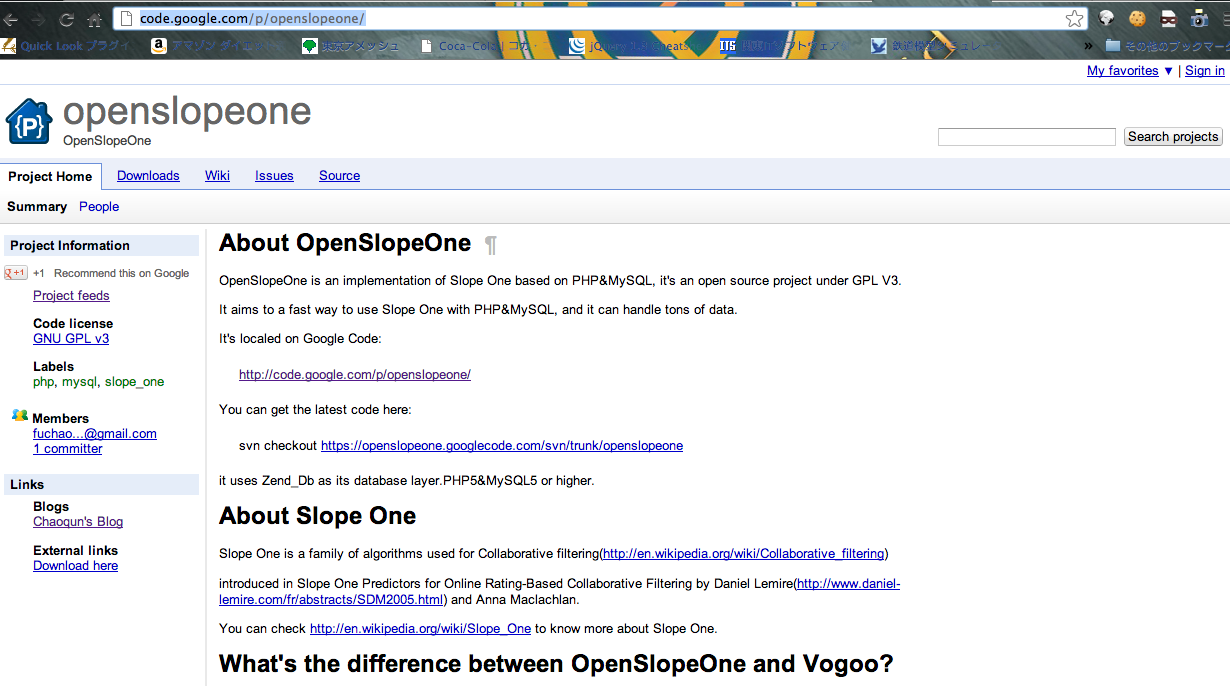Reload the page with the refresh icon
This screenshot has width=1230, height=686.
point(67,19)
